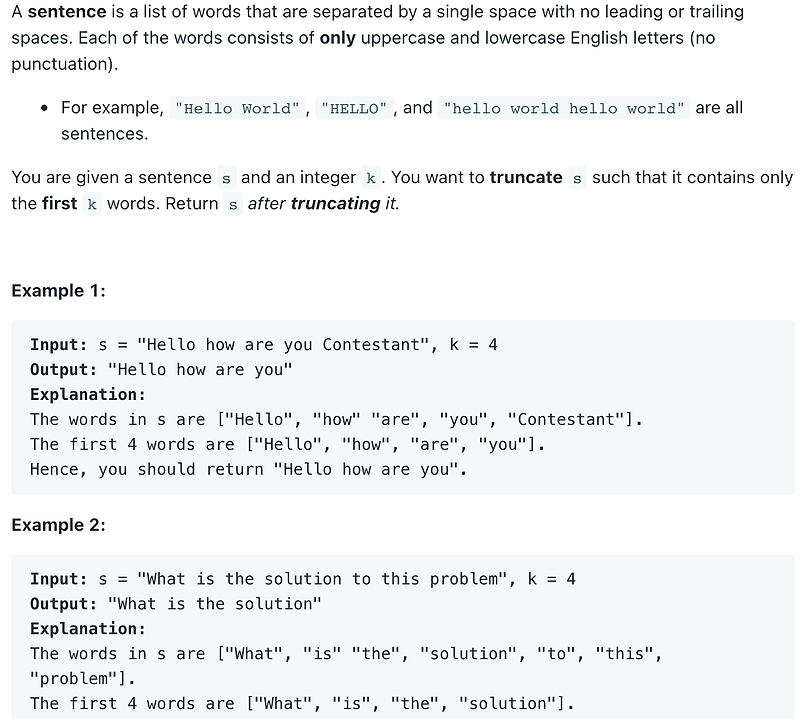Screen dimensions: 800x719
Task: Click the inline code "k" after "an integer"
Action: click(371, 178)
